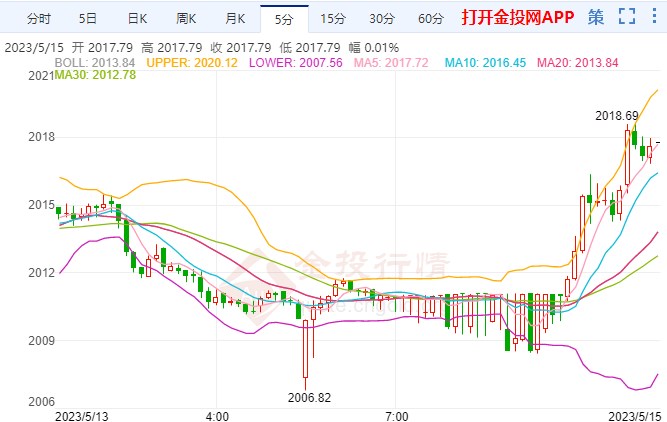Click the UPPER: 2020.12 legend value
Screen dimensions: 667x422
point(192,63)
